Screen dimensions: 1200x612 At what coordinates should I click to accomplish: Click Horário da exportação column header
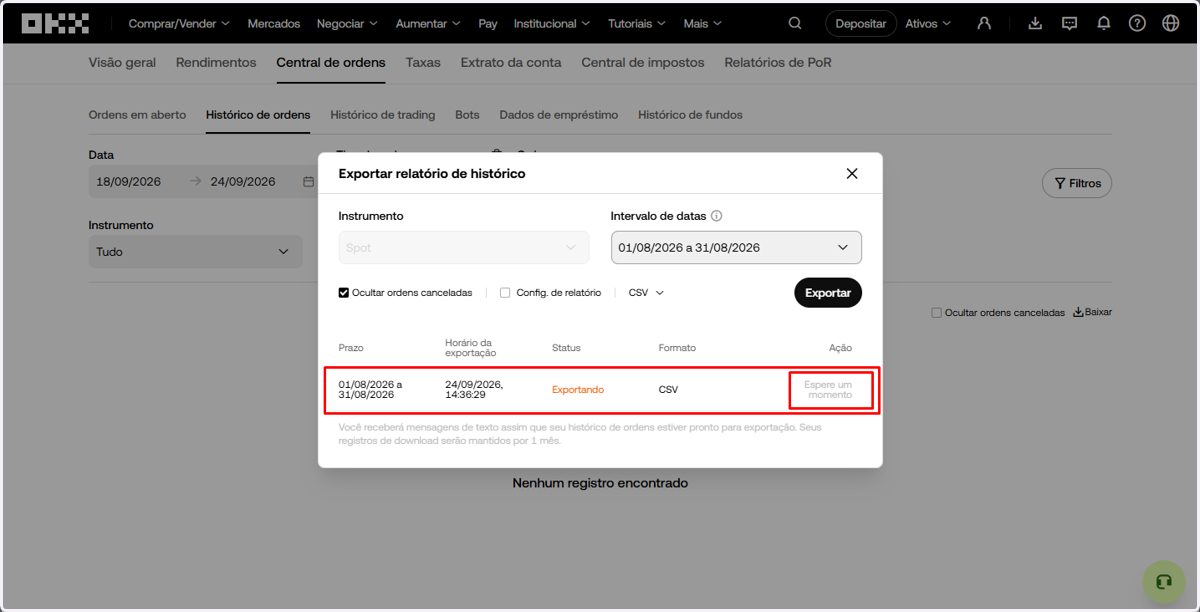point(470,348)
